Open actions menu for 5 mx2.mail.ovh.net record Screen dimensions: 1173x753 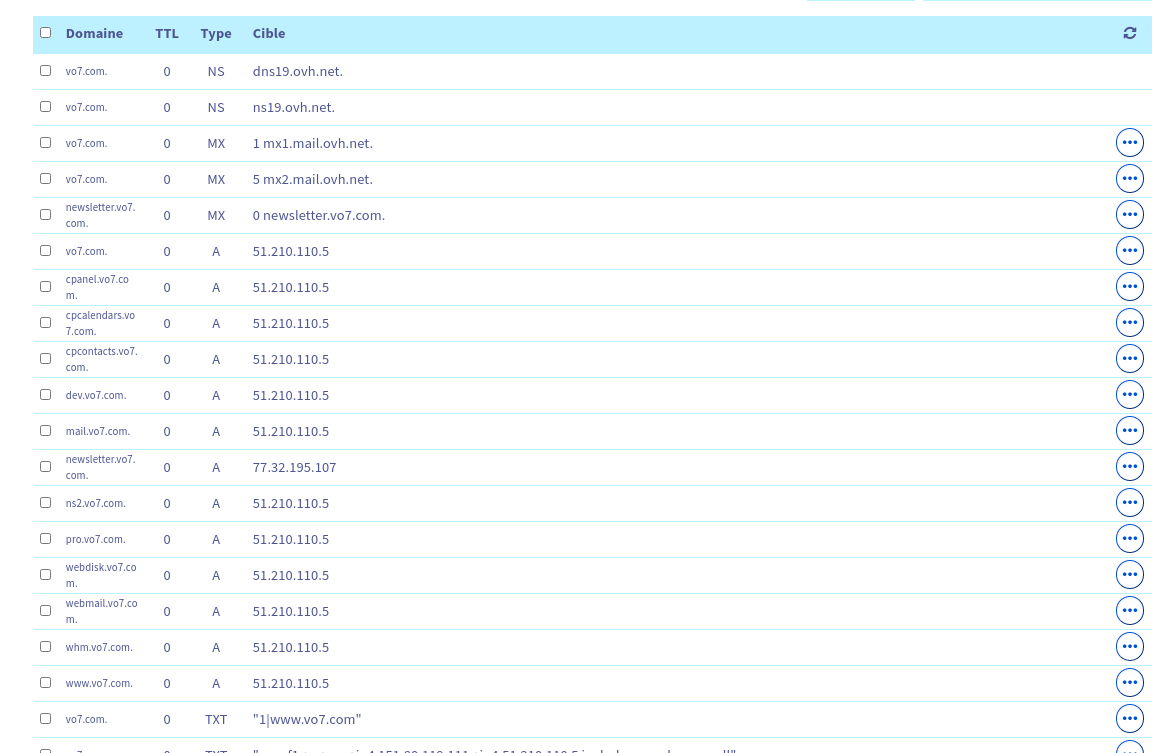[x=1129, y=179]
